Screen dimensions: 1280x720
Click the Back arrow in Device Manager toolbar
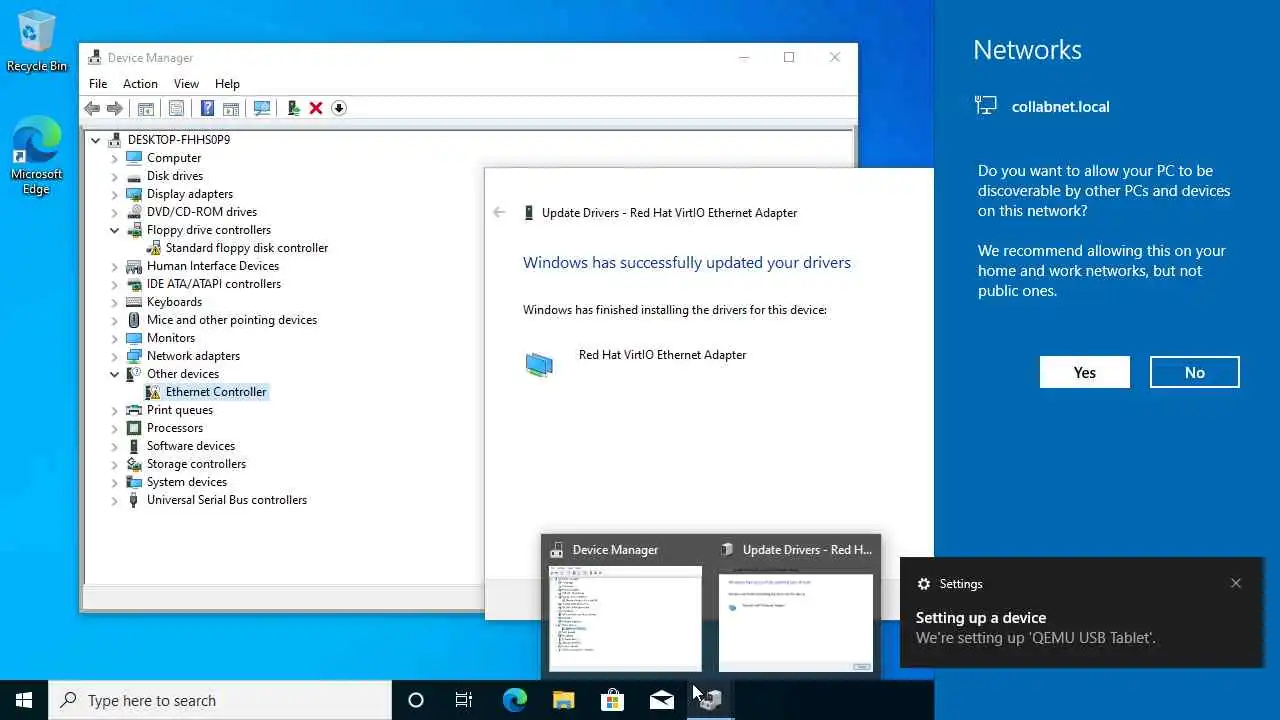coord(92,108)
